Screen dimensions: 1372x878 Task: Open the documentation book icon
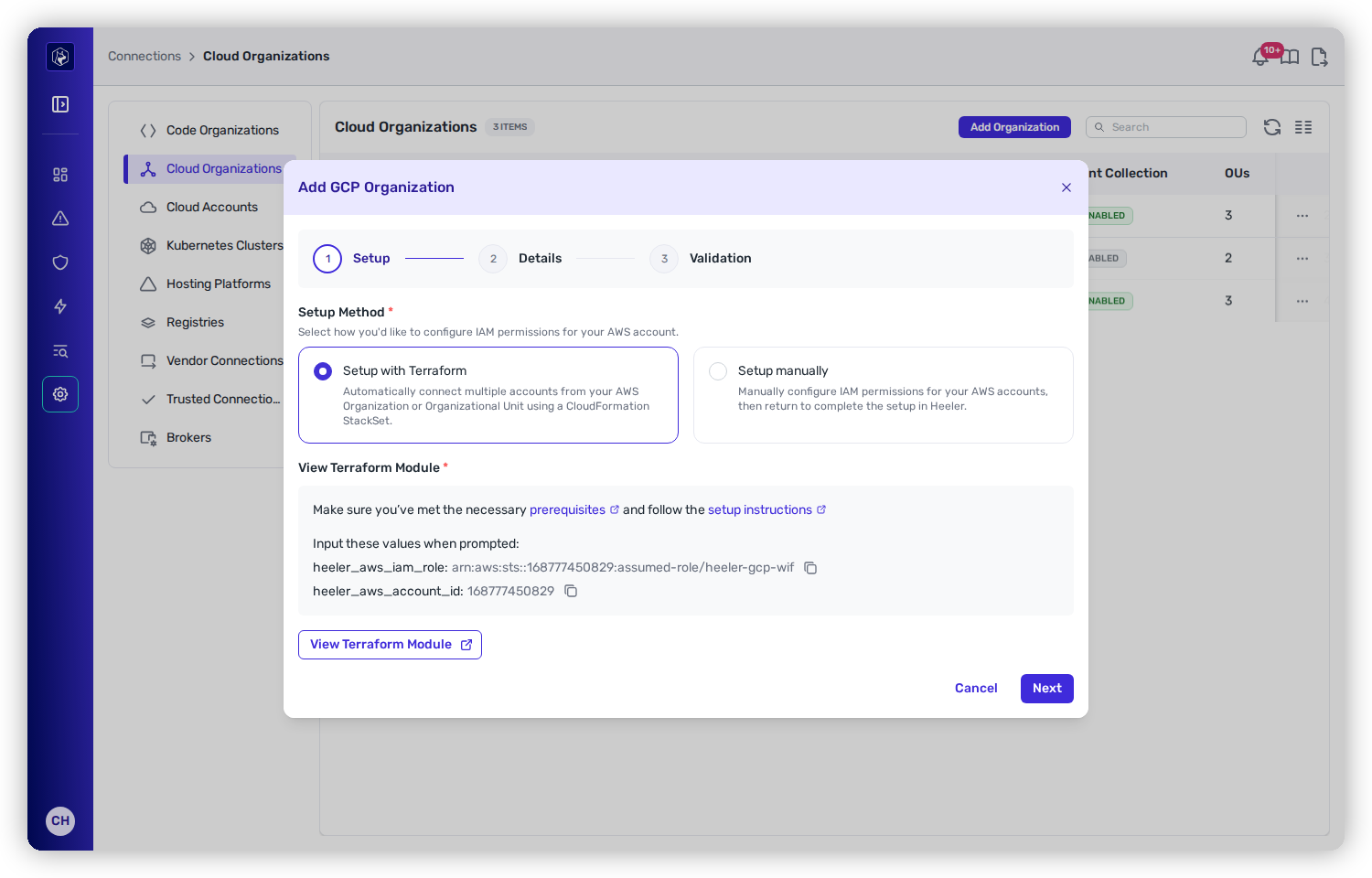1290,57
